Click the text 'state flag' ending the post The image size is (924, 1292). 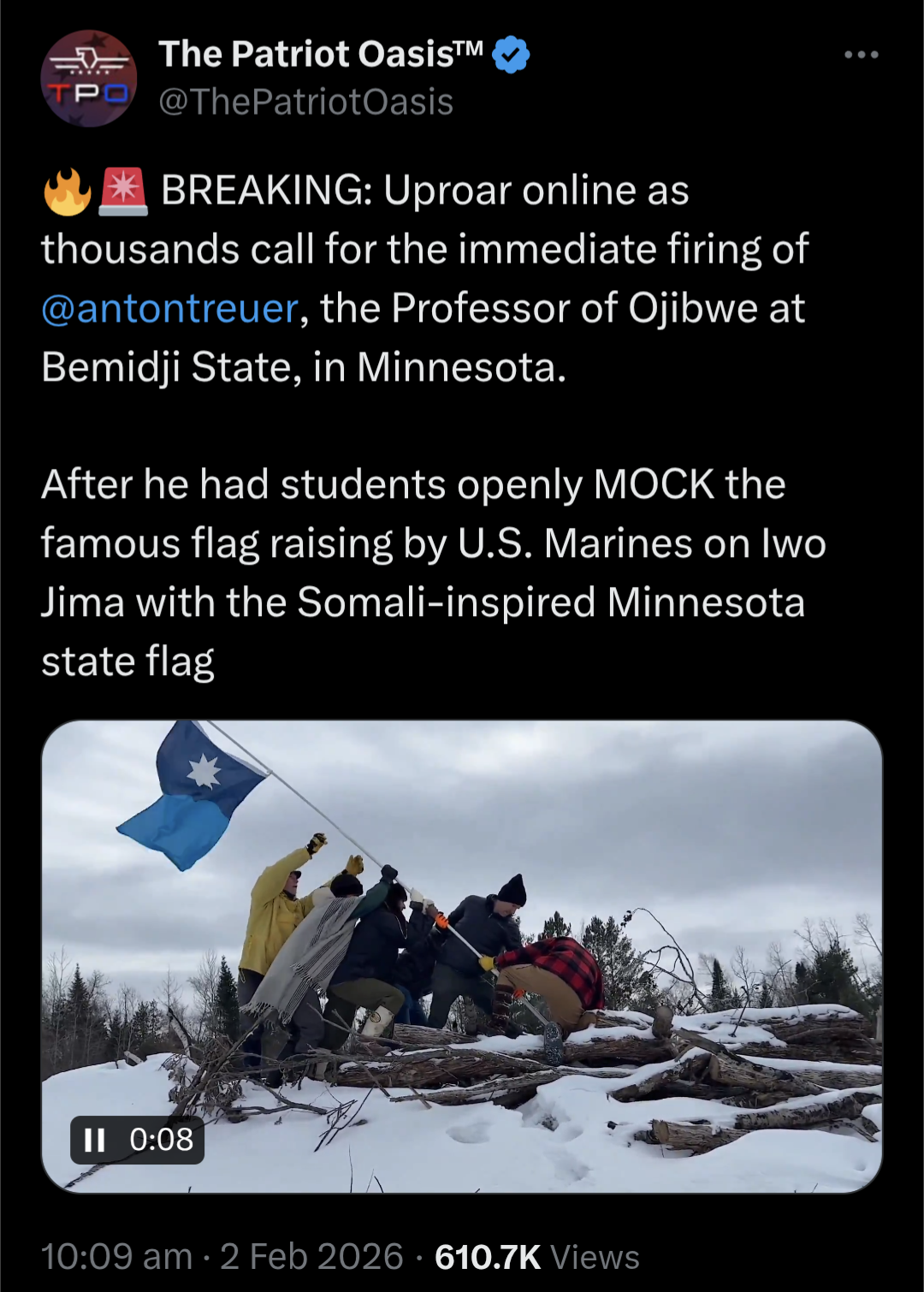(x=127, y=661)
